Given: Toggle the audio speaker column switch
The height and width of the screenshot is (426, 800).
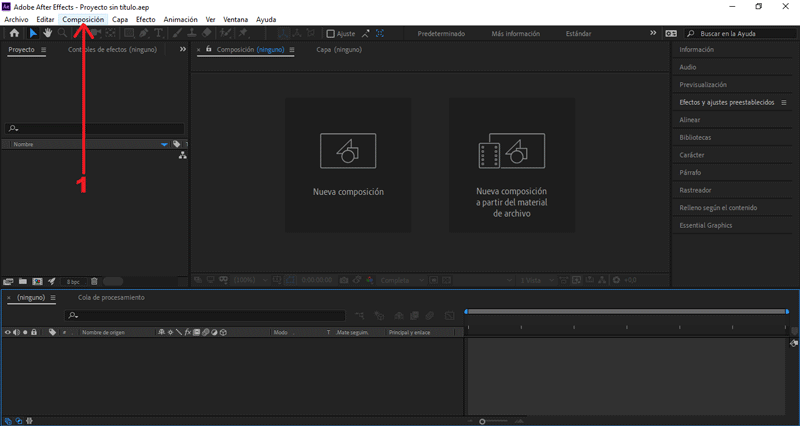Looking at the screenshot, I should [16, 332].
